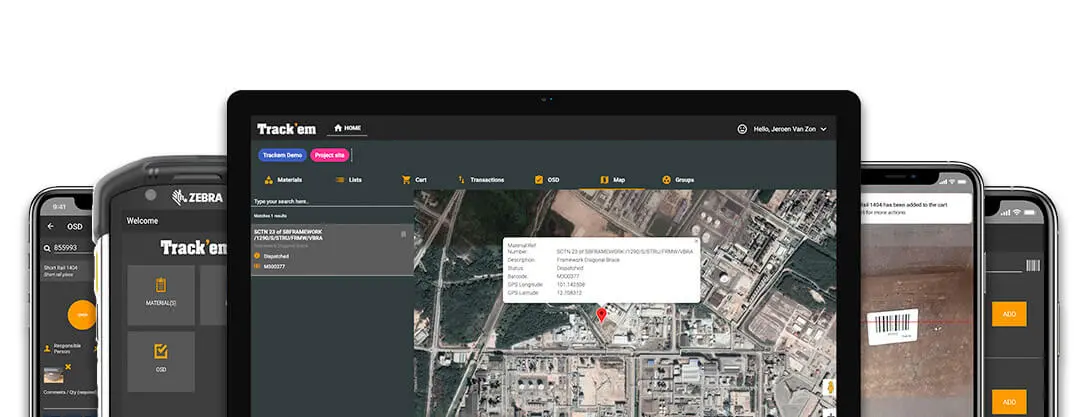1088x417 pixels.
Task: Open the OSD tab on the tablet
Action: (x=547, y=180)
